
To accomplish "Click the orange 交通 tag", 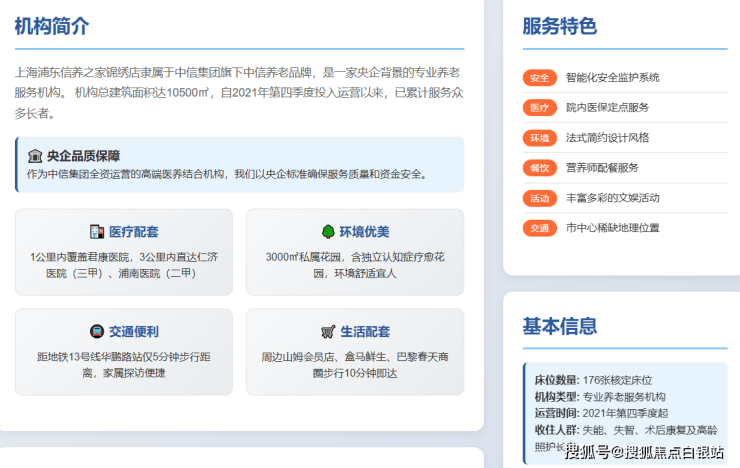I will [x=539, y=228].
